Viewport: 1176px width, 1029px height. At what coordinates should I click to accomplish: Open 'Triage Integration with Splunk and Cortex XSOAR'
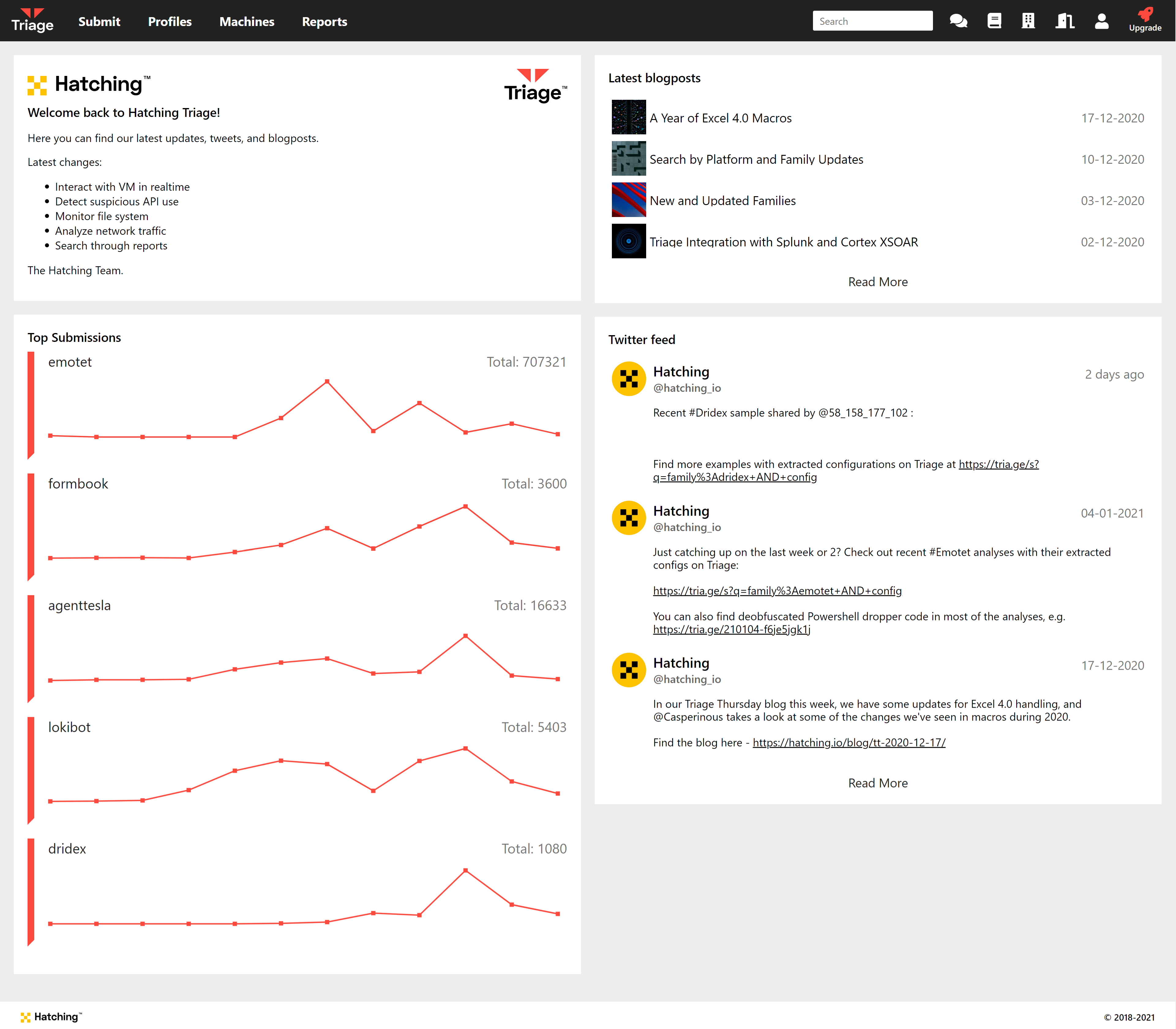(x=784, y=242)
